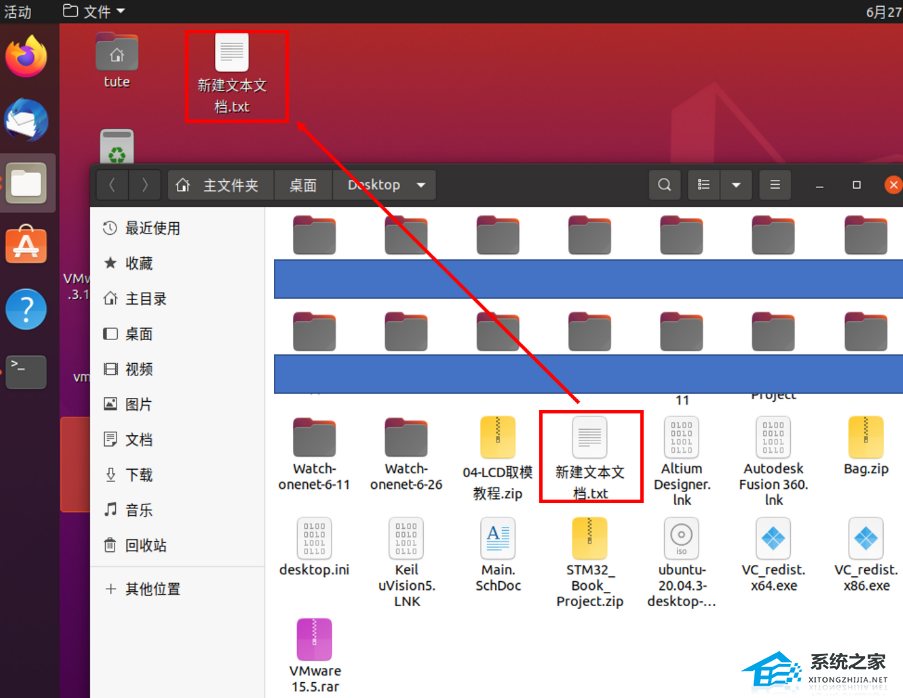Select Keil uVision5.LNK file
Image resolution: width=903 pixels, height=698 pixels.
(x=407, y=562)
